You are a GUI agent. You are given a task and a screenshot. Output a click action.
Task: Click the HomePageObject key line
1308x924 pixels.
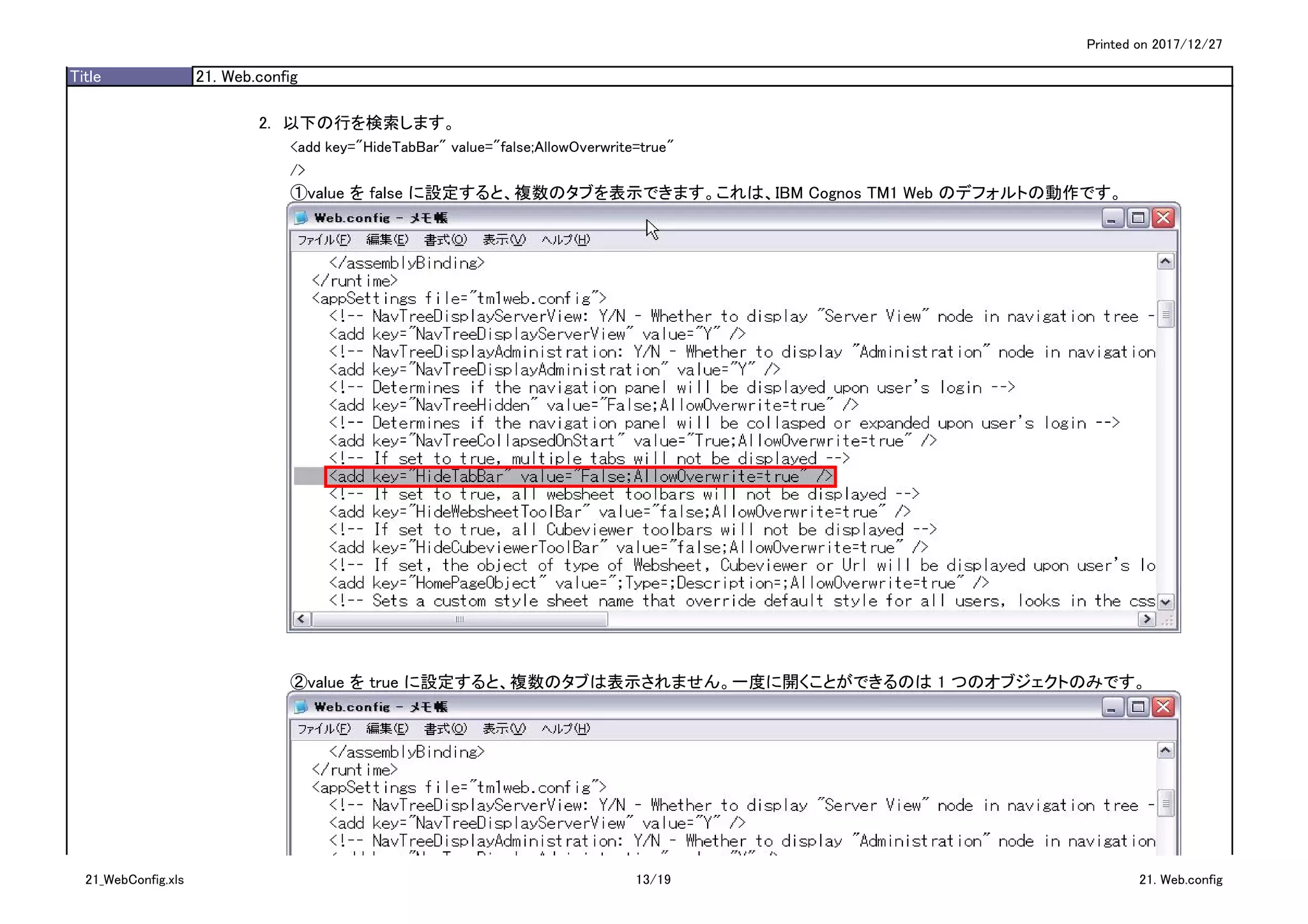pos(659,583)
